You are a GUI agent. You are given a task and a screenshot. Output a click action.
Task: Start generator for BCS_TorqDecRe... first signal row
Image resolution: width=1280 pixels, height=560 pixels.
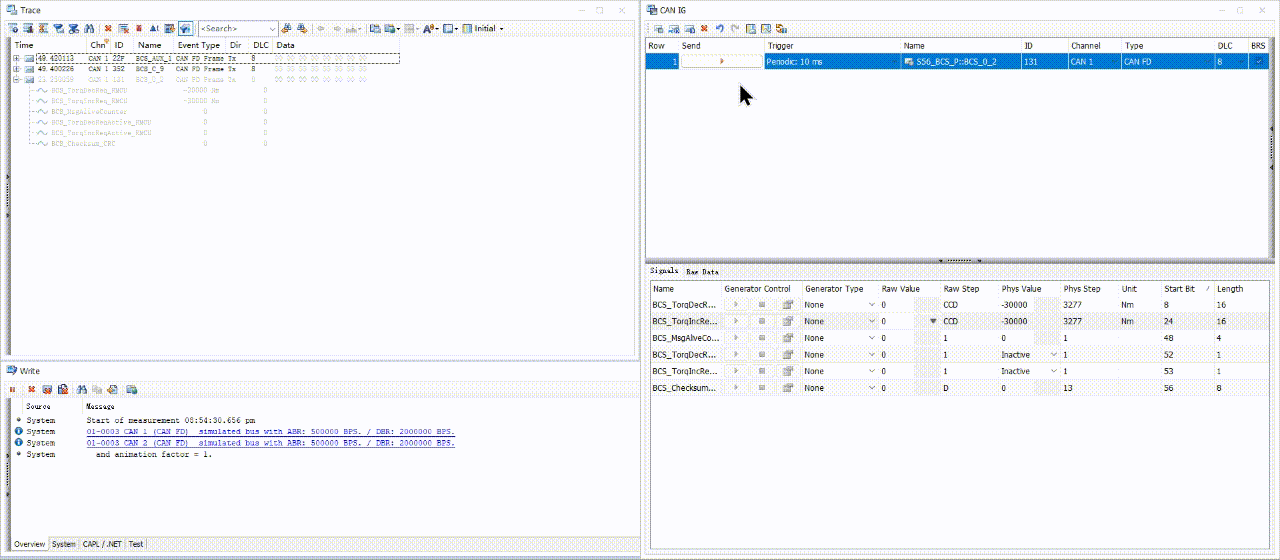[737, 305]
